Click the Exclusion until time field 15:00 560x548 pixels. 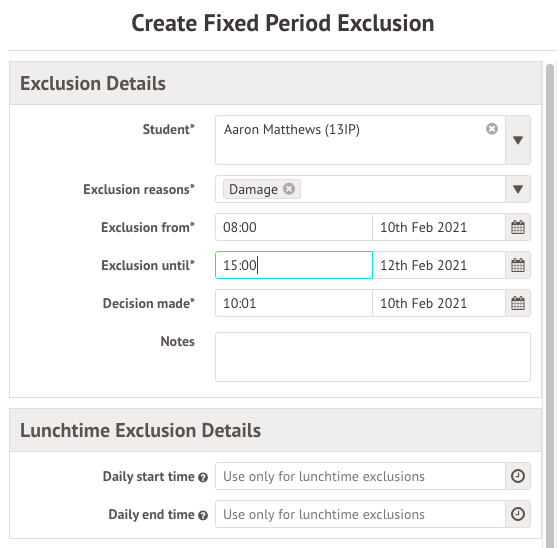pos(294,265)
